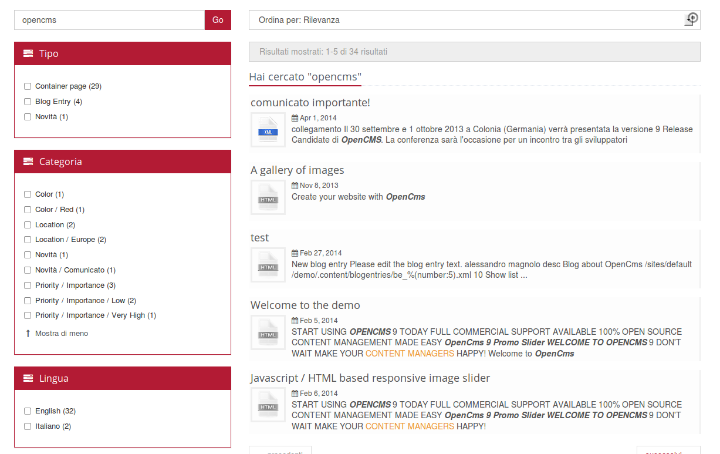Click the Go search button
The width and height of the screenshot is (720, 454).
tap(218, 20)
